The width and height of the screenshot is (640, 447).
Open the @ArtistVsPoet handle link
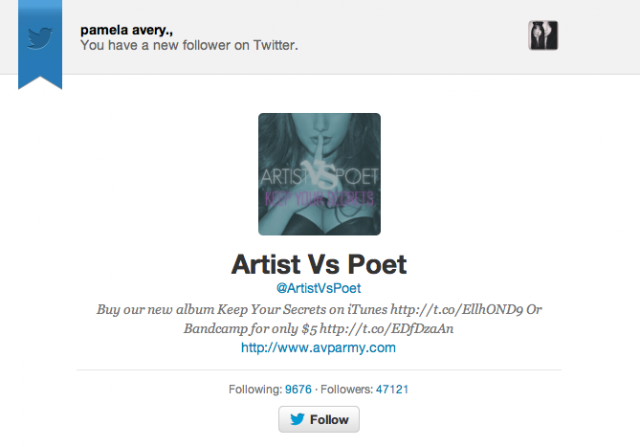(318, 288)
